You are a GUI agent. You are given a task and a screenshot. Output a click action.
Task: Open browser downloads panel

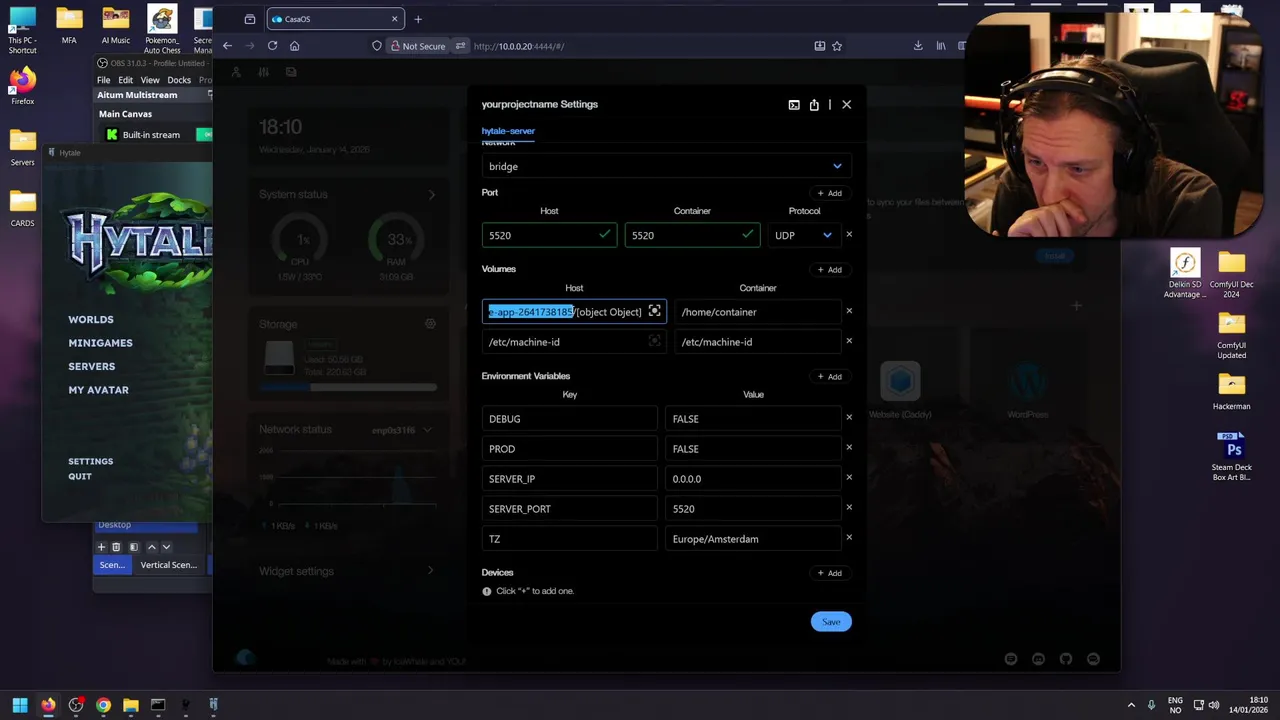click(918, 46)
